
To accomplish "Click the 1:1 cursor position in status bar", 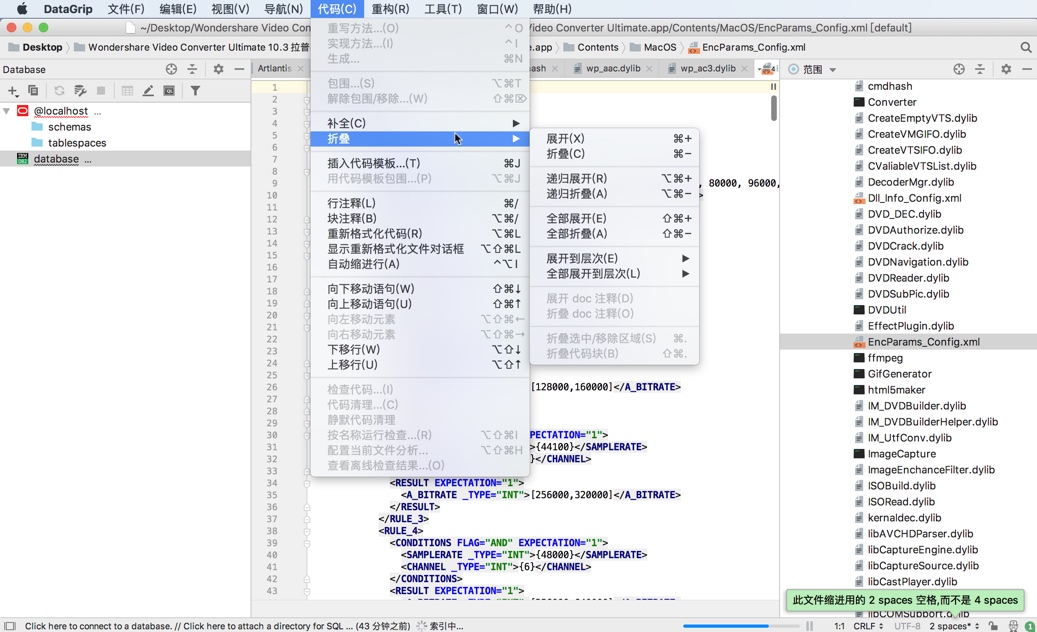I will pyautogui.click(x=839, y=625).
